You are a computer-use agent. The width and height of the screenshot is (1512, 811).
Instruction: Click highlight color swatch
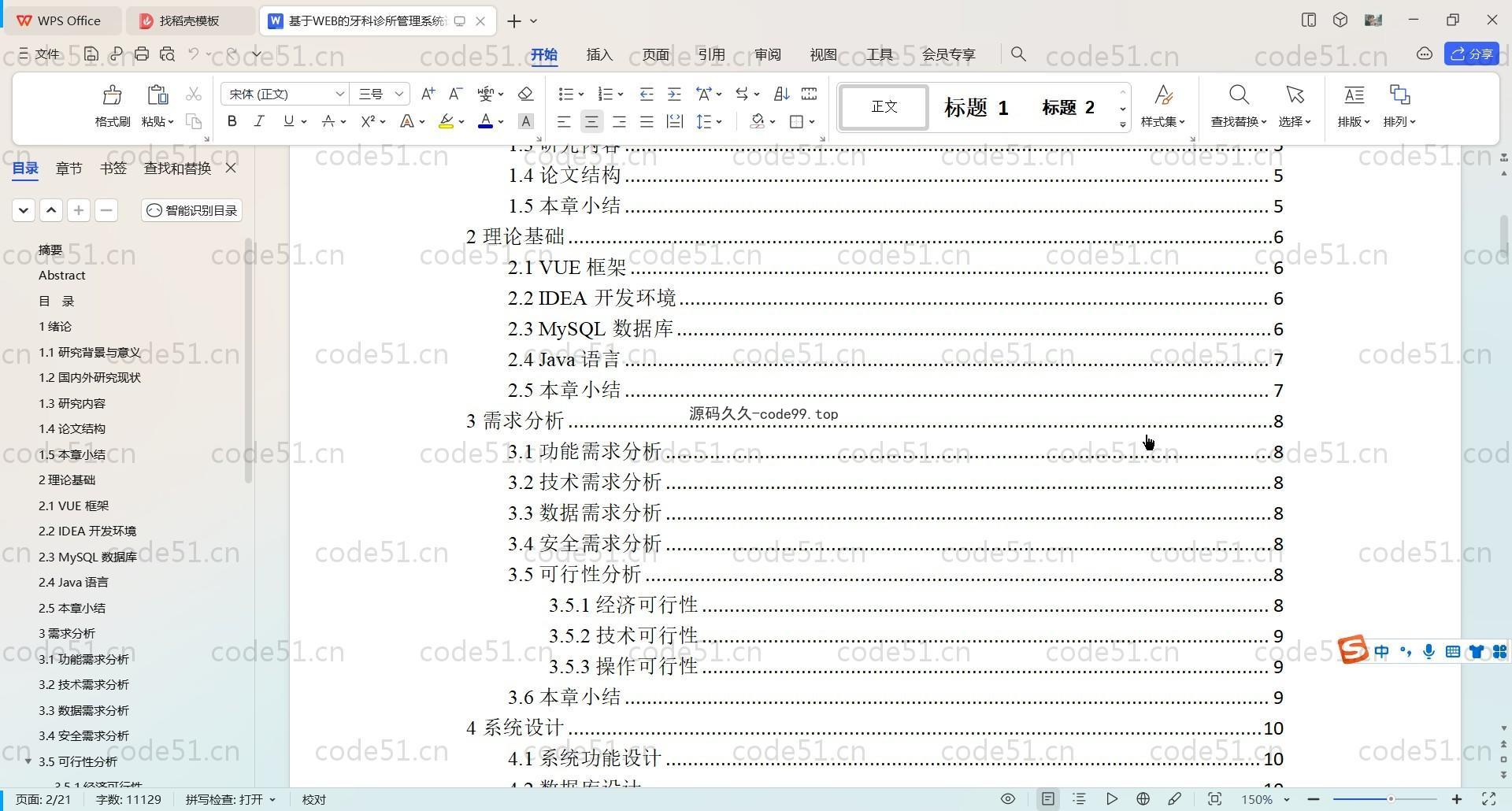447,121
